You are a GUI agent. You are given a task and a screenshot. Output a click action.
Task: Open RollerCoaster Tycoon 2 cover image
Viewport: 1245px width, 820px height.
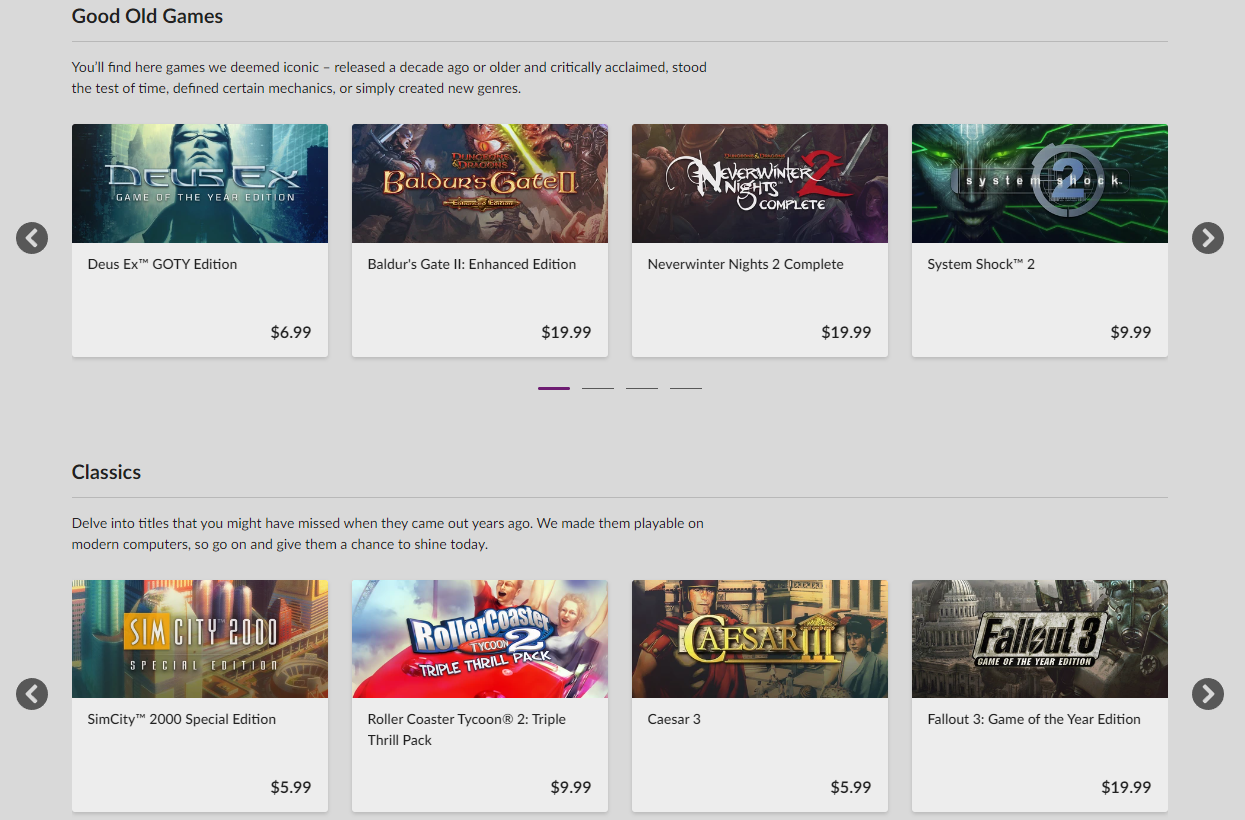[480, 639]
